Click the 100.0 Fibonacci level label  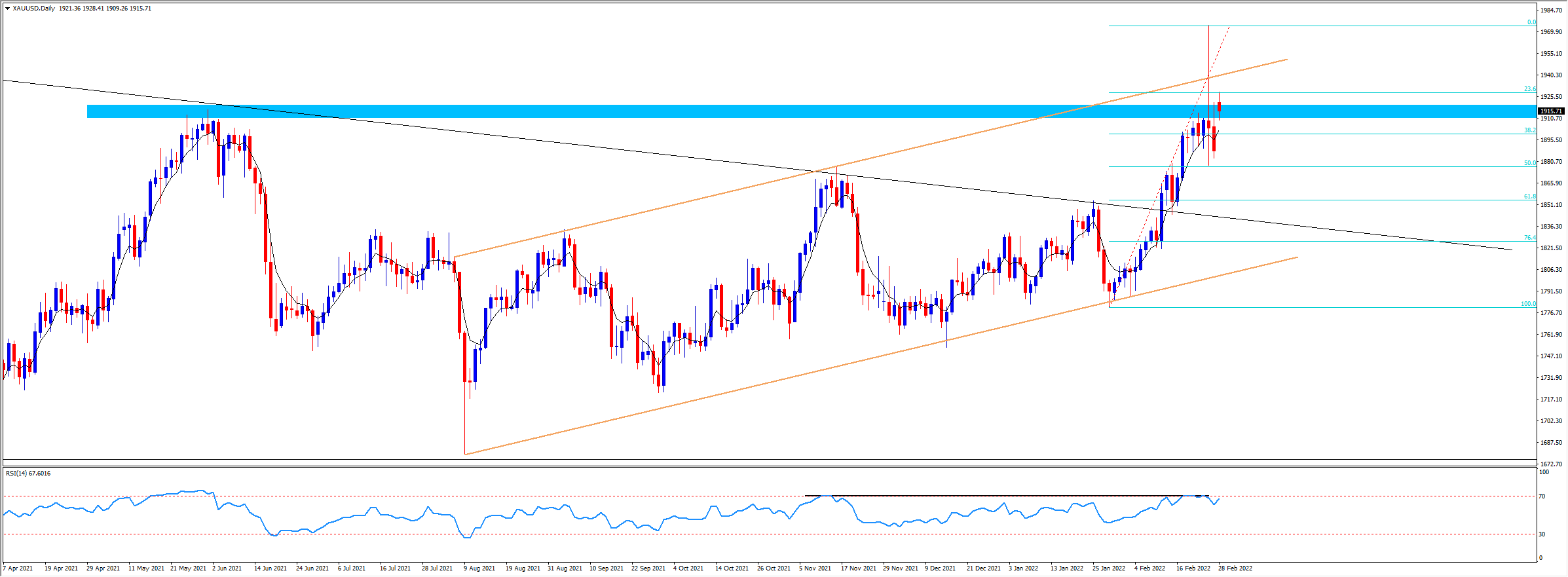(1527, 304)
